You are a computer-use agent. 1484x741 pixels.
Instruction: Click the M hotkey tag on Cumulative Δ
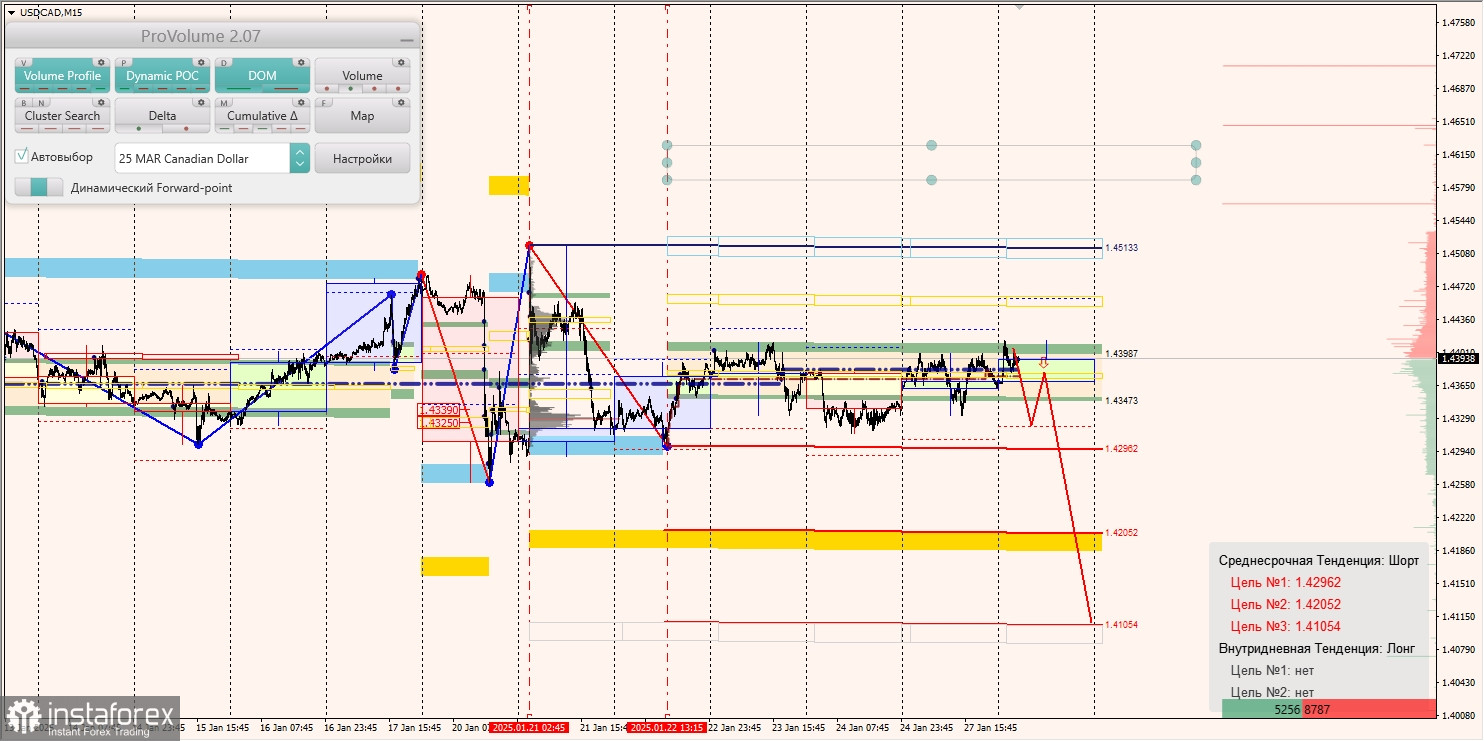coord(224,103)
